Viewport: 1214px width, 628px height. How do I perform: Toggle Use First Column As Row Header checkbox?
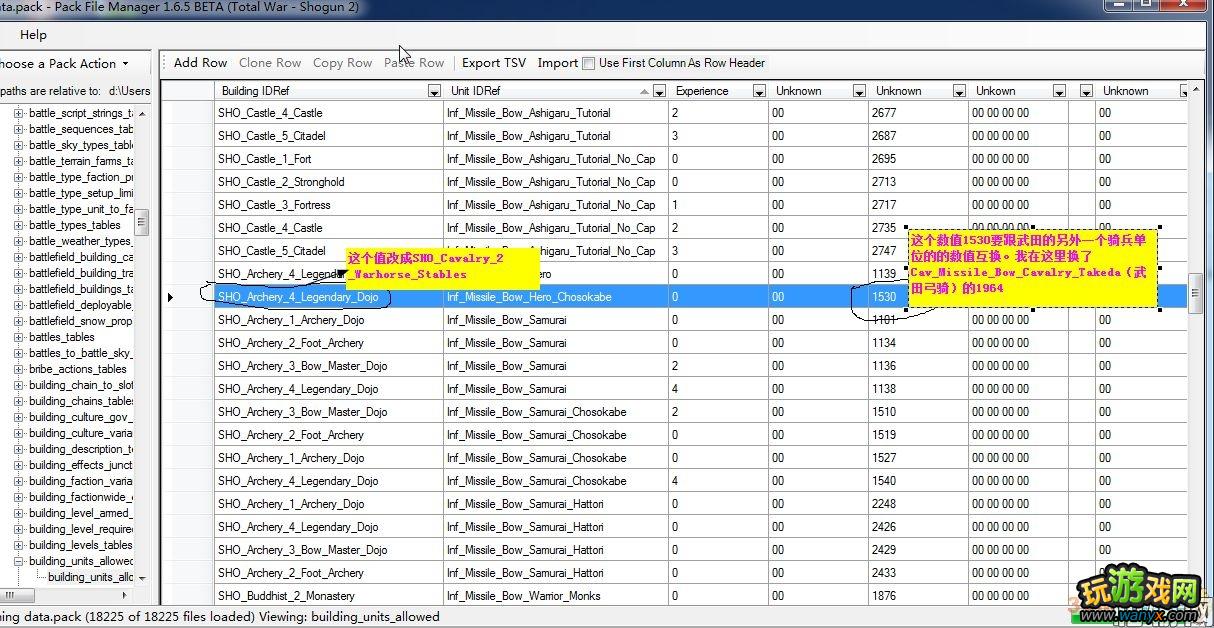[x=588, y=63]
